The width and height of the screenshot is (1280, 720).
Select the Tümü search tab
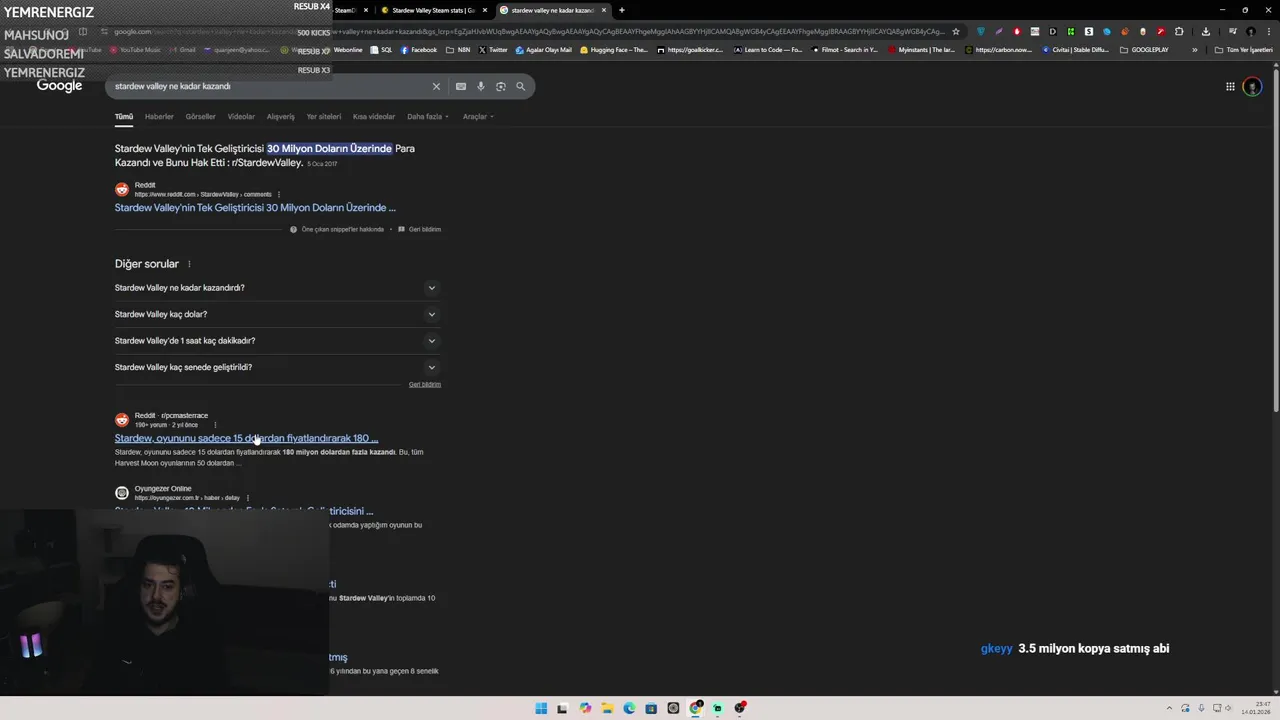(124, 117)
